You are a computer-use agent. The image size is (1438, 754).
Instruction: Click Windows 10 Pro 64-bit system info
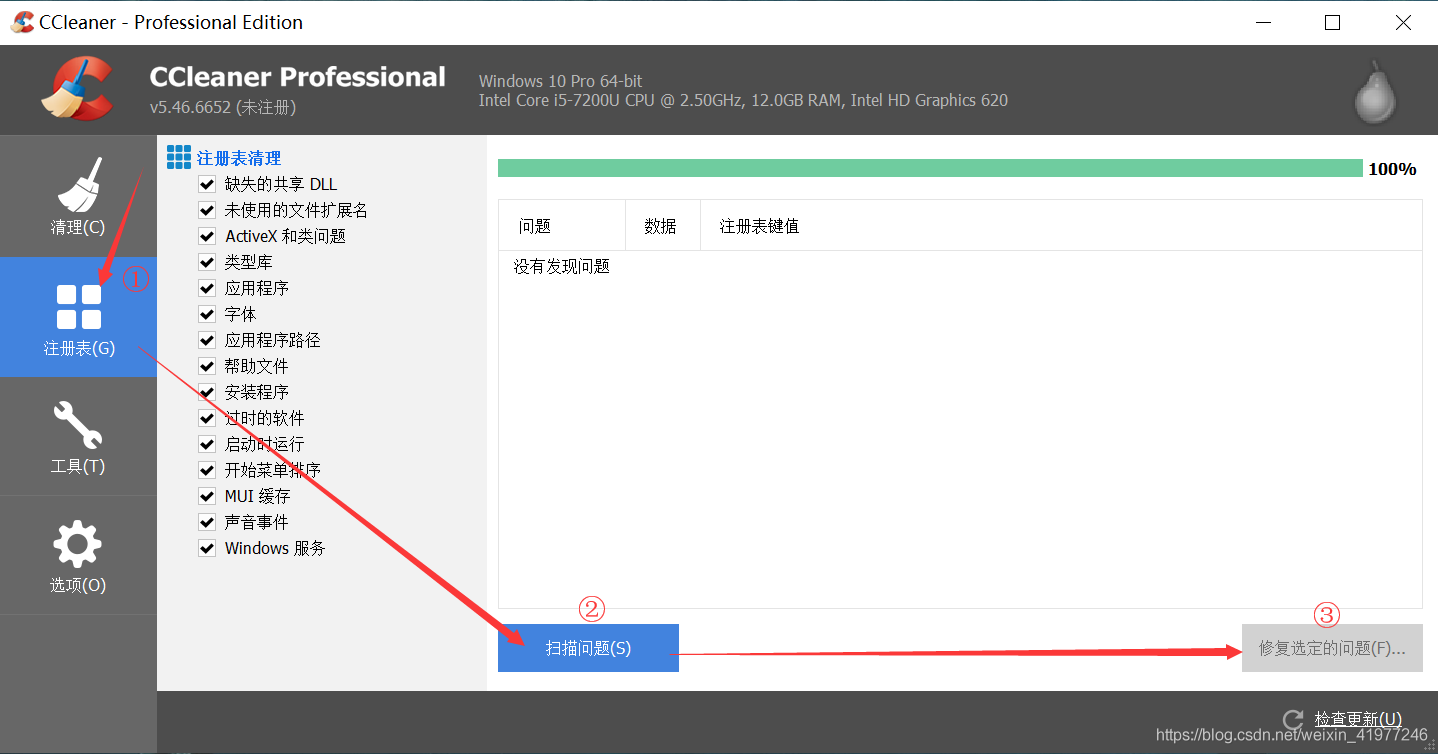pos(560,81)
